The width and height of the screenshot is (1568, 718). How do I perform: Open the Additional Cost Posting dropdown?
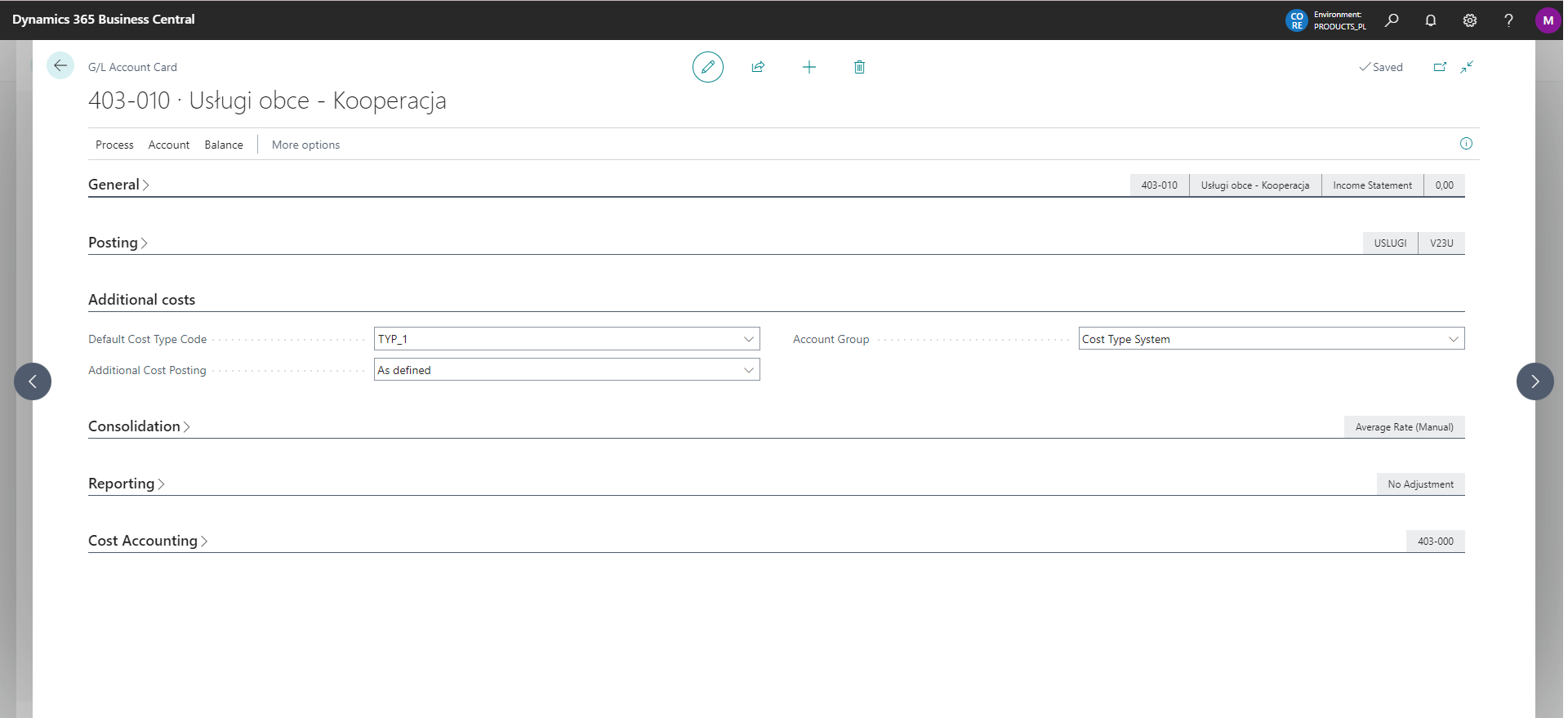click(748, 370)
